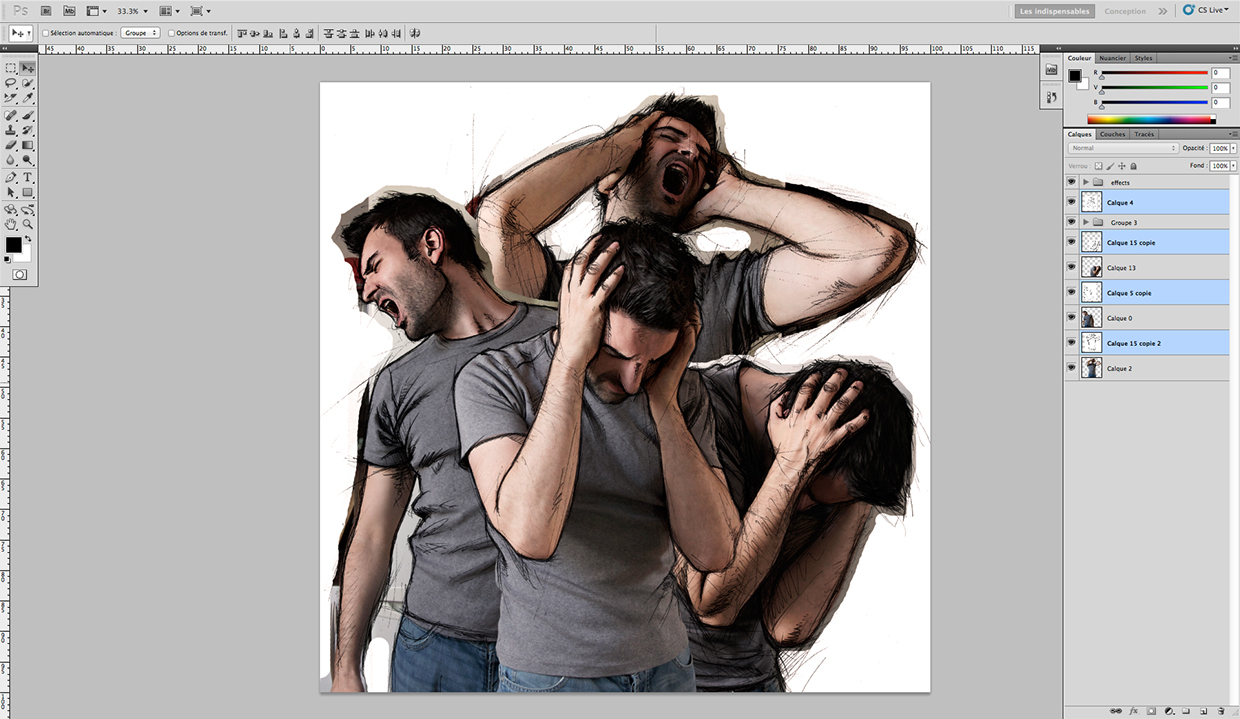
Task: Select the Lasso tool
Action: click(x=11, y=84)
